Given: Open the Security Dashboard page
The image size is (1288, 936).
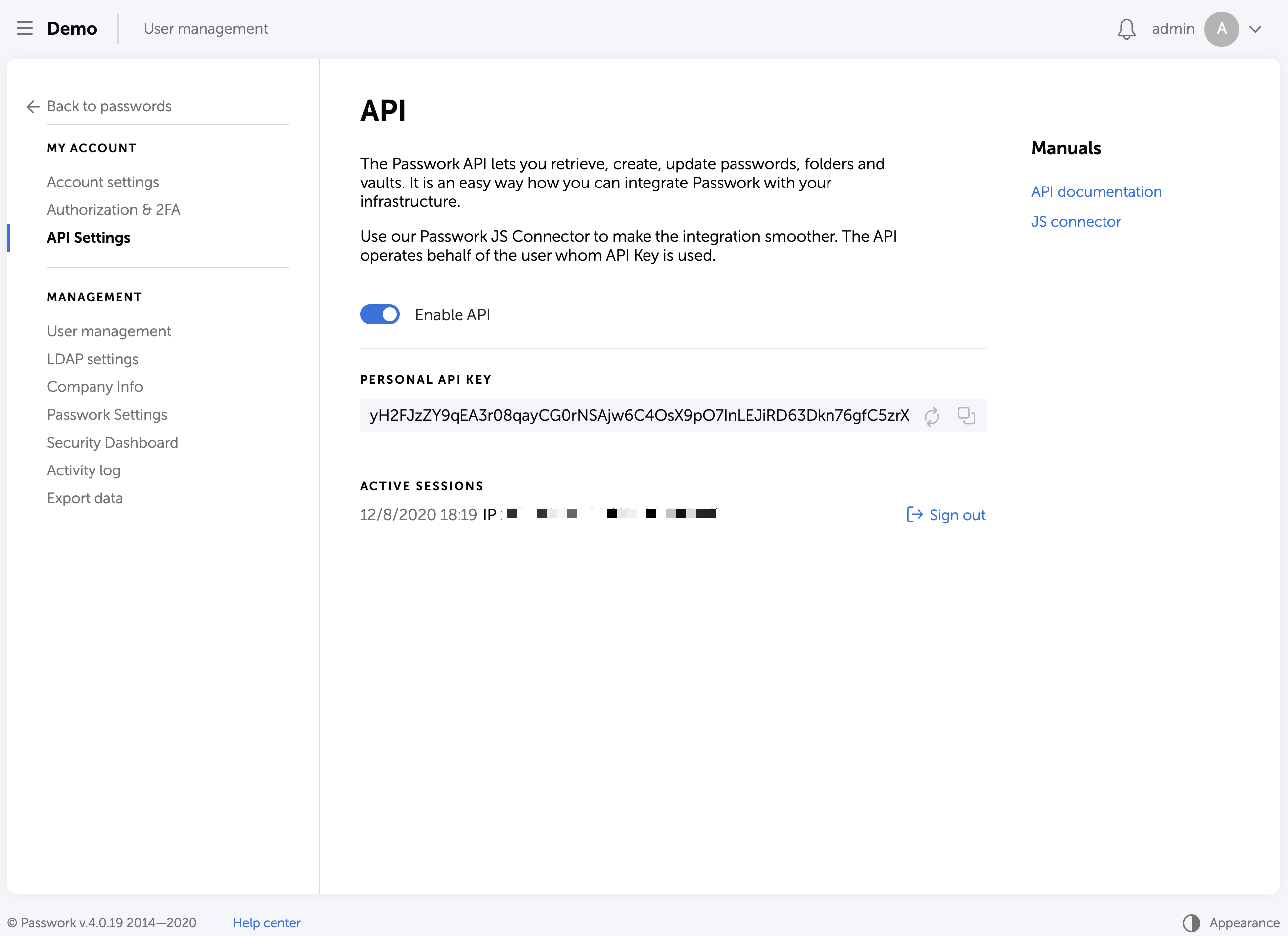Looking at the screenshot, I should (112, 443).
